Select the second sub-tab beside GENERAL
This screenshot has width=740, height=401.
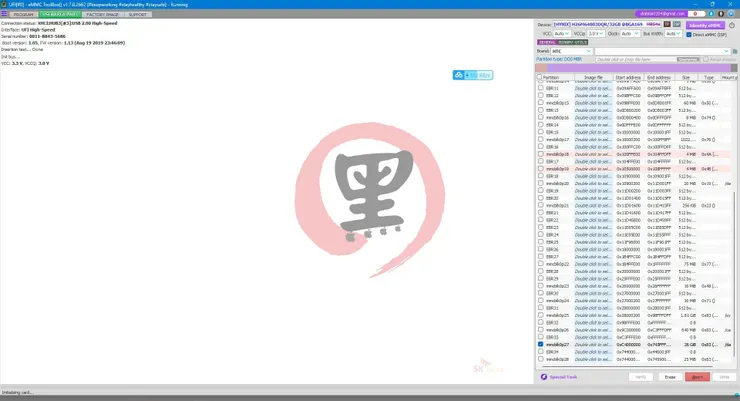[x=572, y=42]
